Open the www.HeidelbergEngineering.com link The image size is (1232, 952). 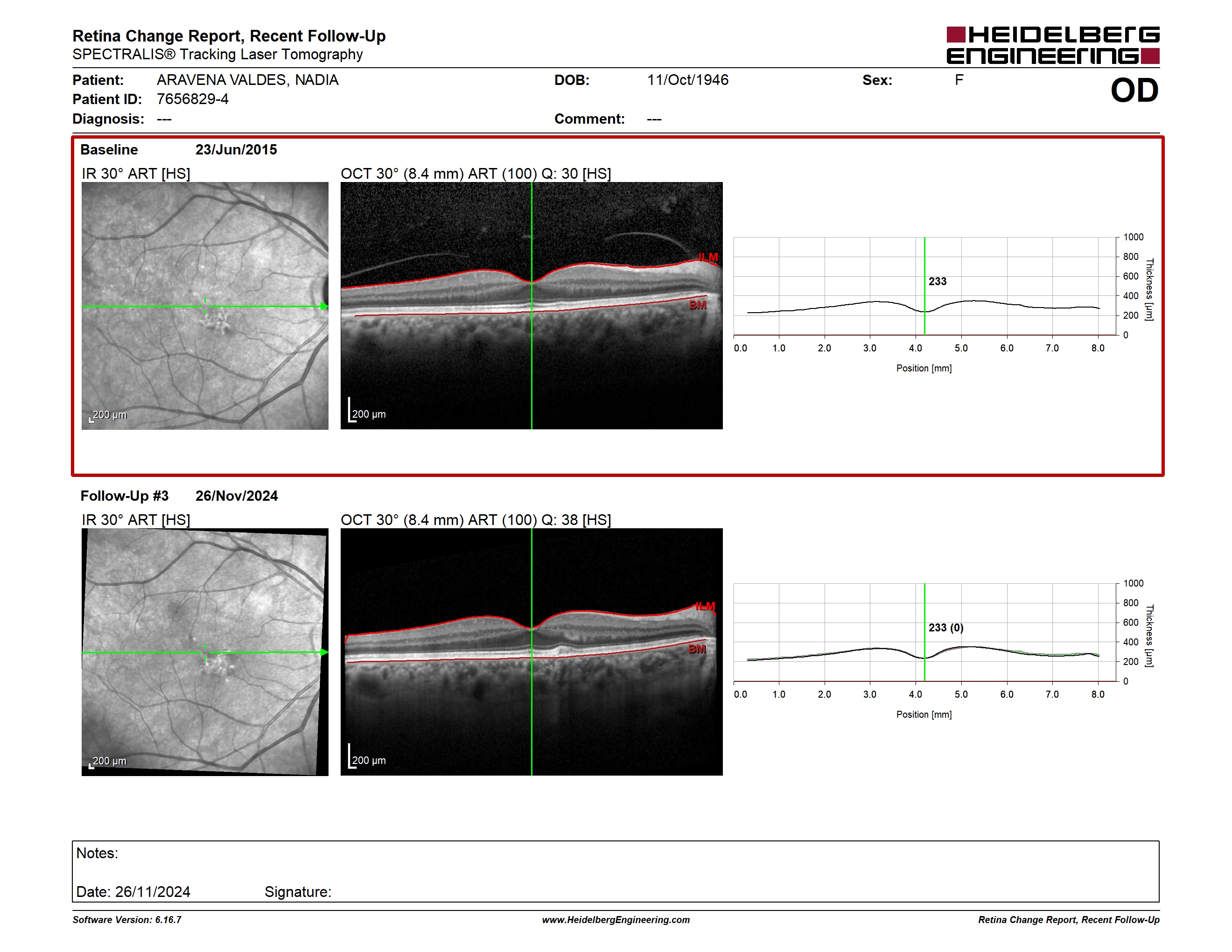click(x=616, y=920)
